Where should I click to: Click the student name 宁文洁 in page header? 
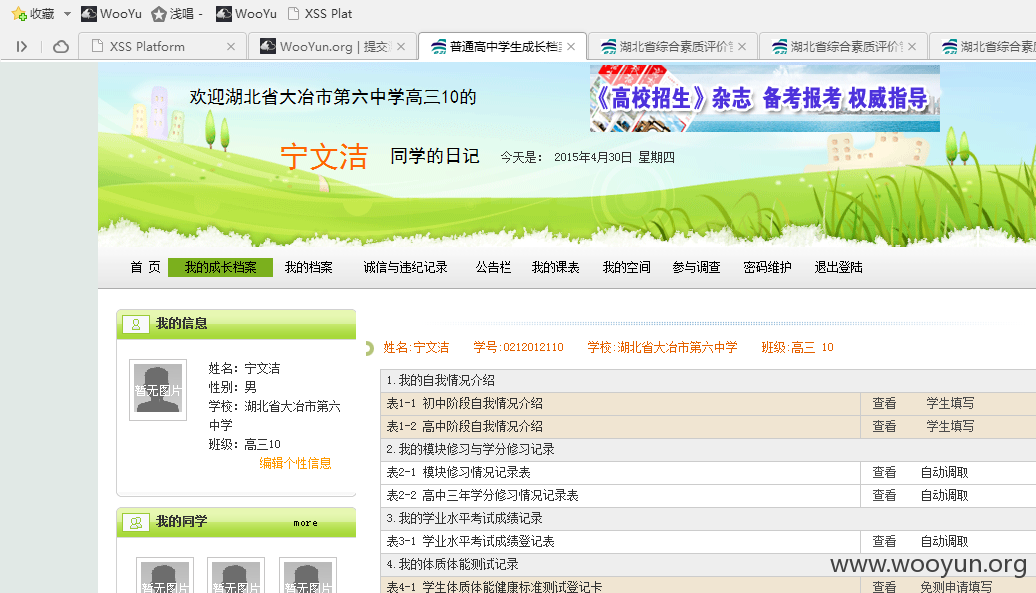click(324, 157)
